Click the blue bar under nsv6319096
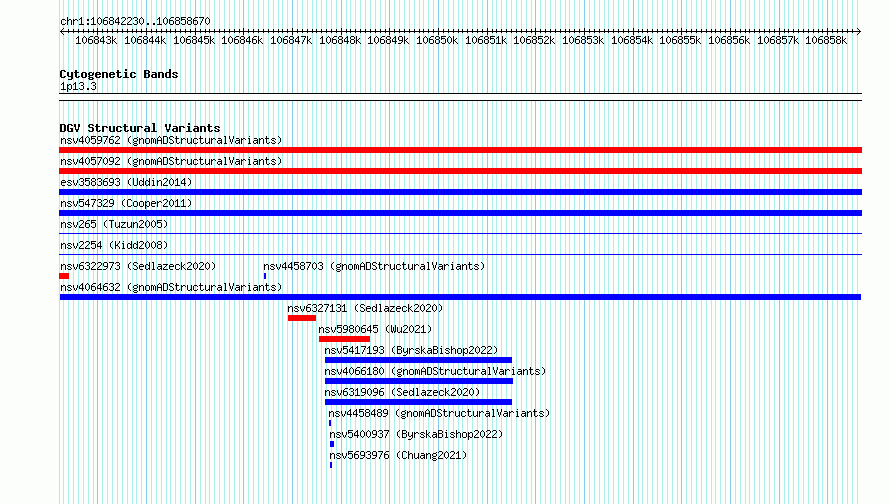The height and width of the screenshot is (504, 890). click(418, 402)
